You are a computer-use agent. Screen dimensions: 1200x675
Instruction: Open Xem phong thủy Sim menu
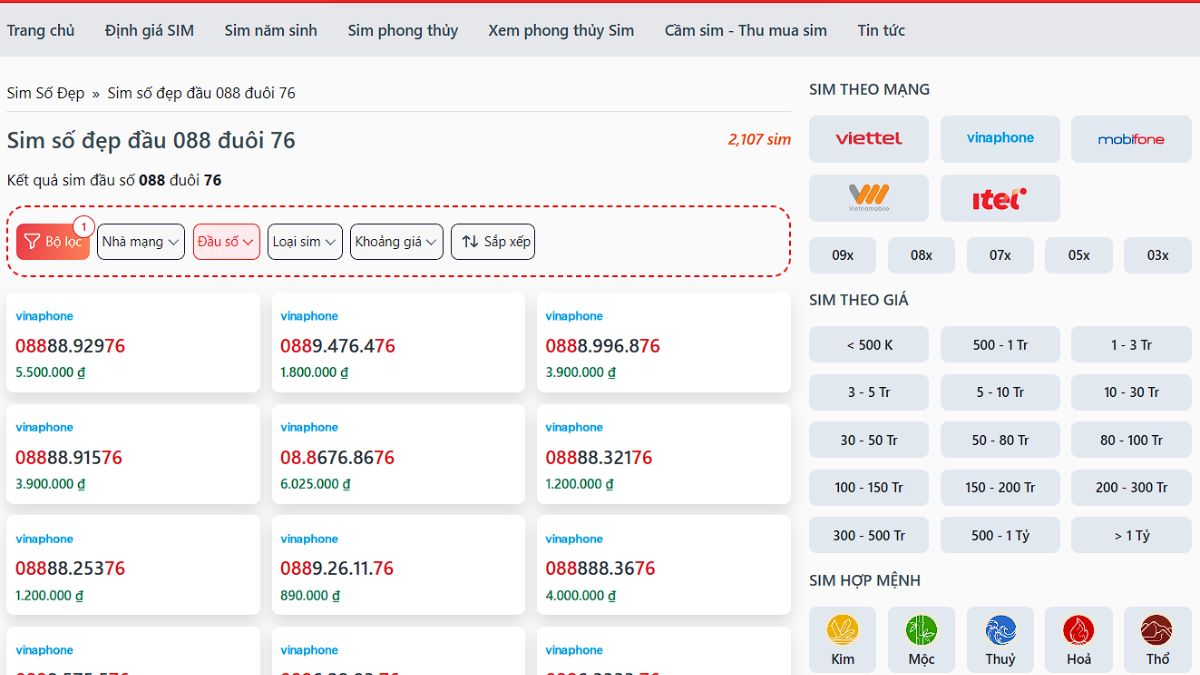[561, 30]
